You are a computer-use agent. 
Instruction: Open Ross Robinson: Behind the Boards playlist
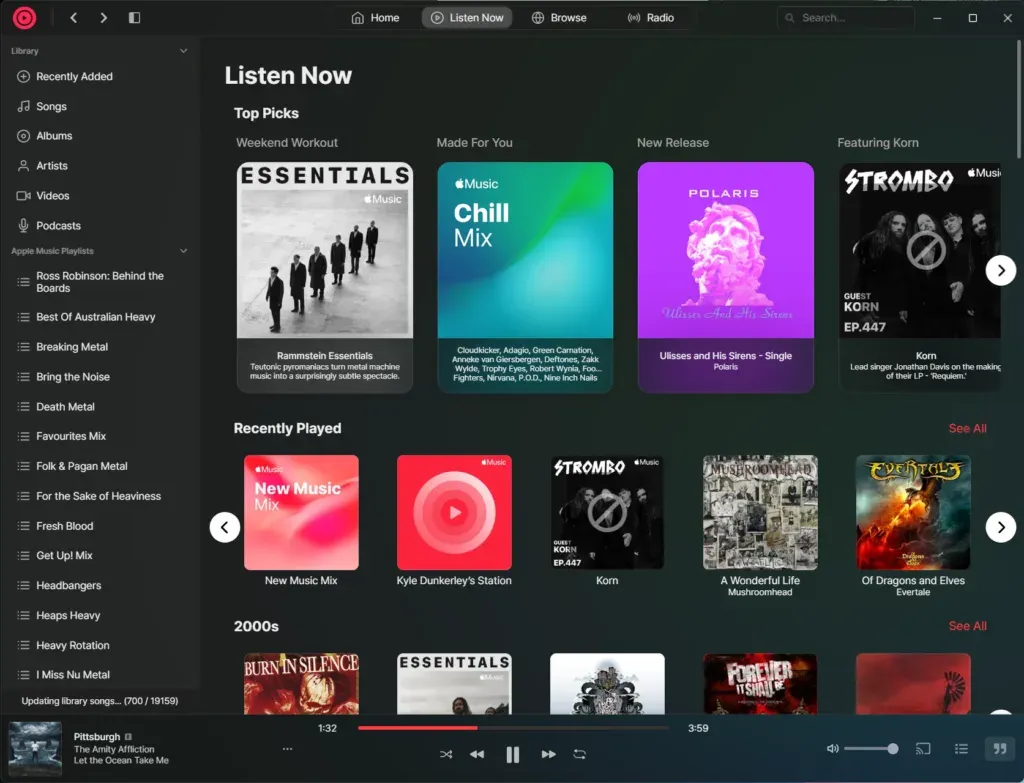[99, 282]
